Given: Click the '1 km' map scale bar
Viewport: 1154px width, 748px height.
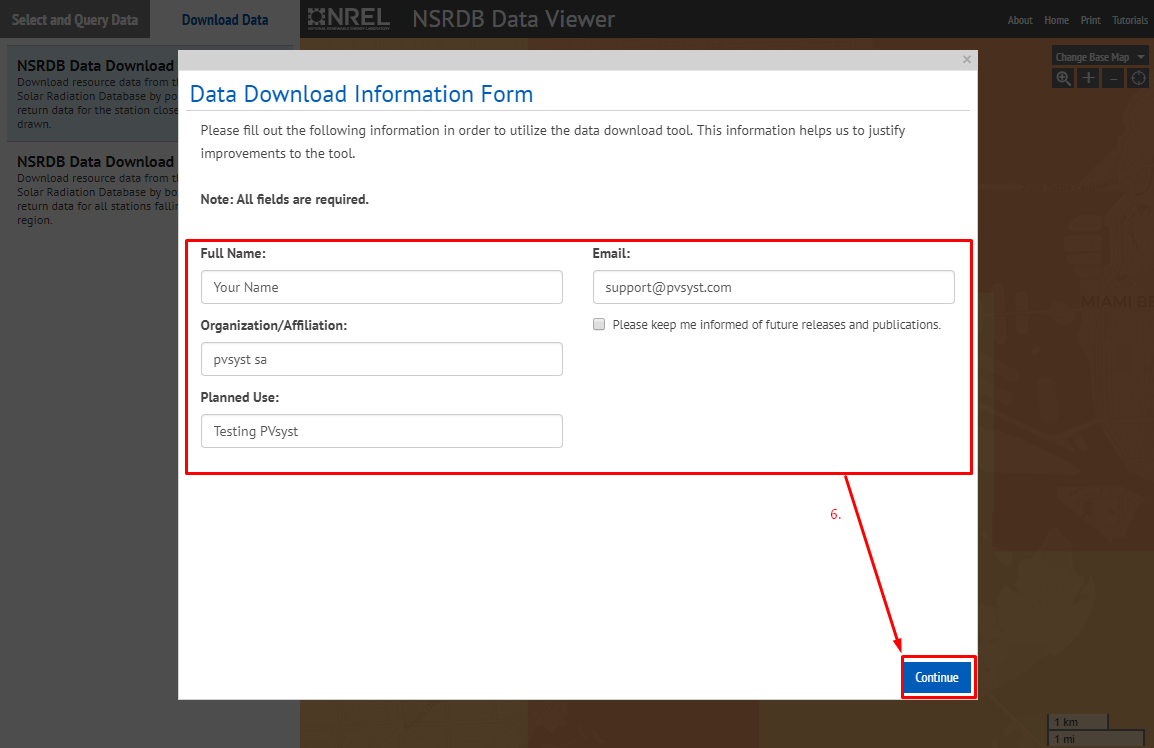Looking at the screenshot, I should [x=1077, y=721].
